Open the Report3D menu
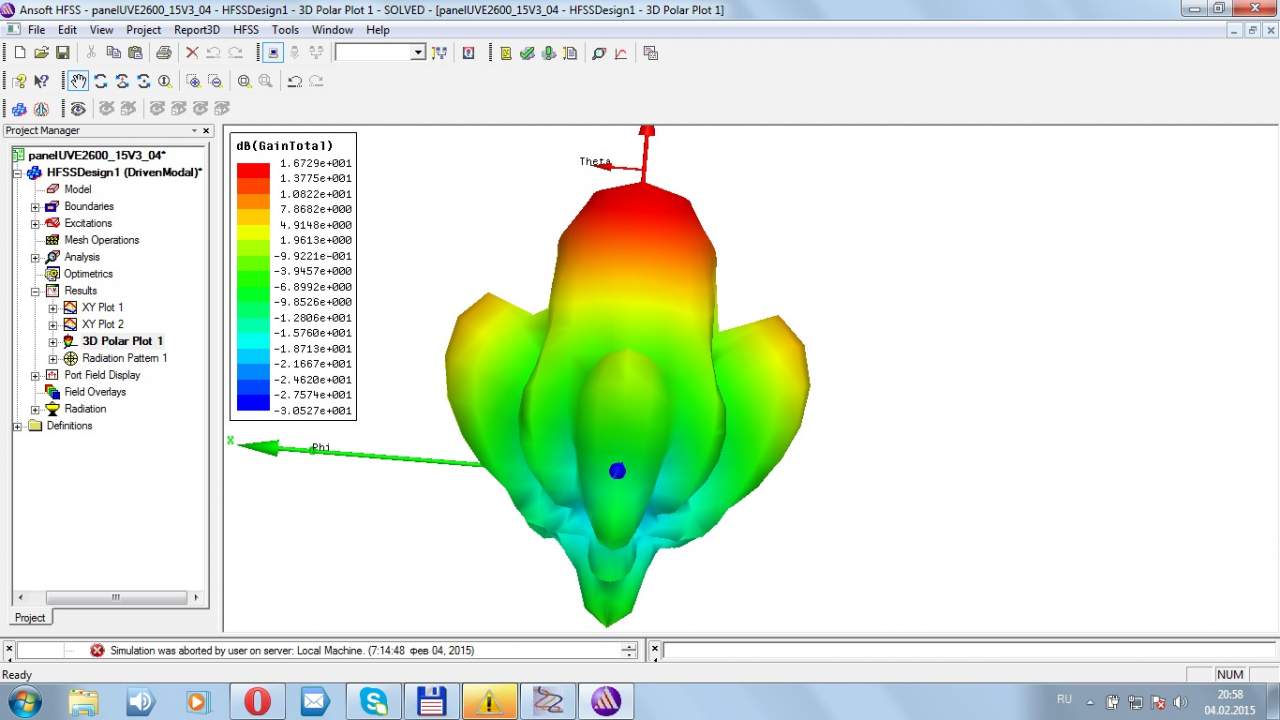The width and height of the screenshot is (1280, 720). (197, 30)
